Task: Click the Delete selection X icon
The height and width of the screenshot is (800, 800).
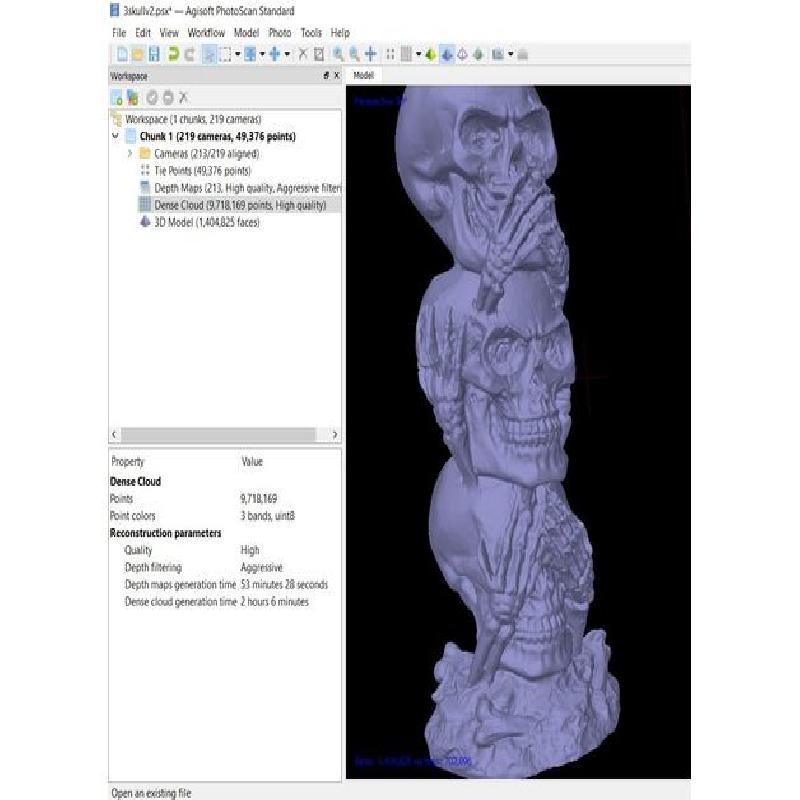Action: point(302,54)
